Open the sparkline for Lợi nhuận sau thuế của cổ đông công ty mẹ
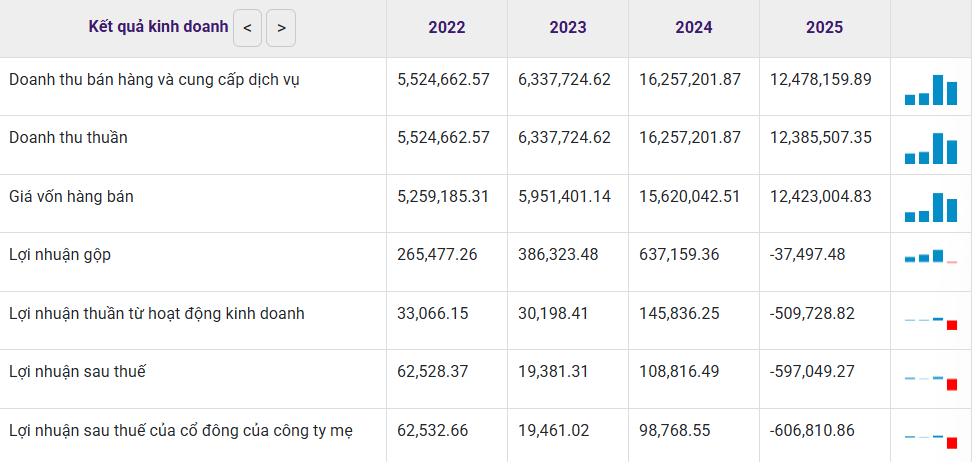Screen dimensions: 972x462 click(931, 441)
